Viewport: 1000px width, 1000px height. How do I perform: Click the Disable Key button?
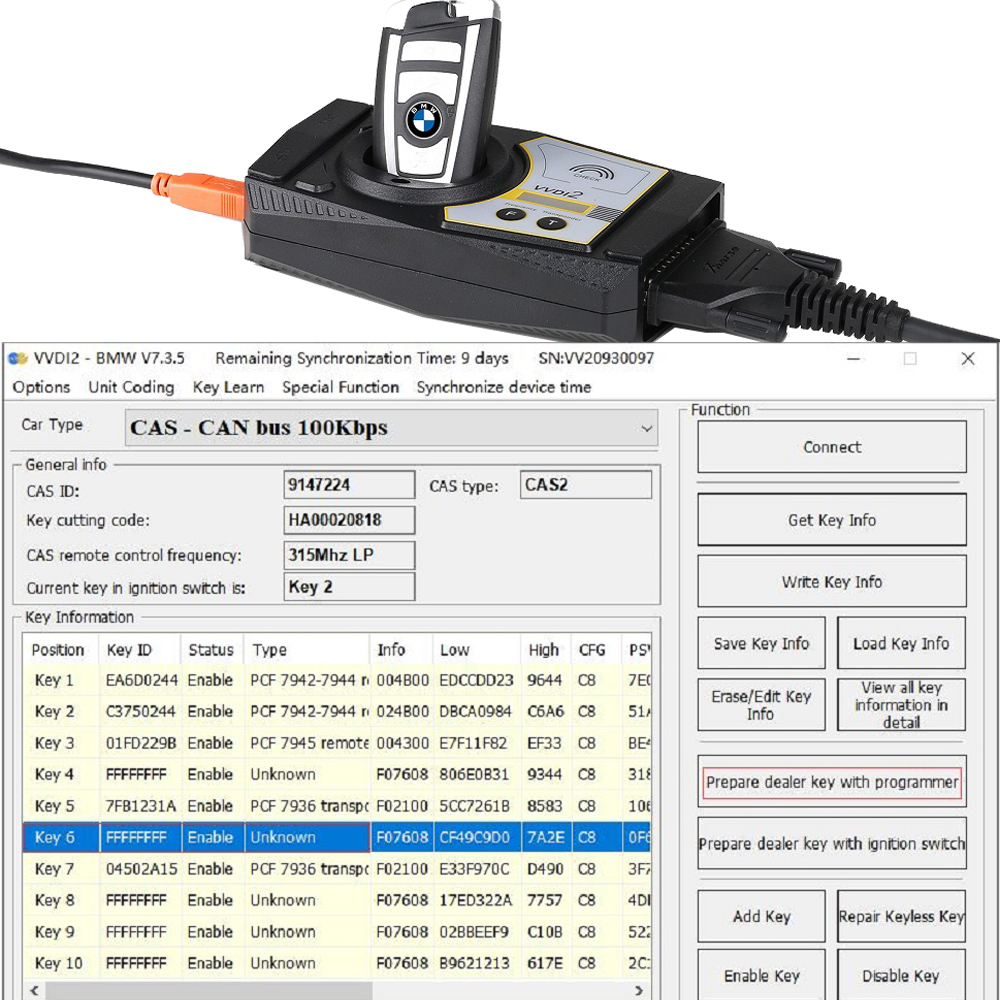tap(901, 976)
